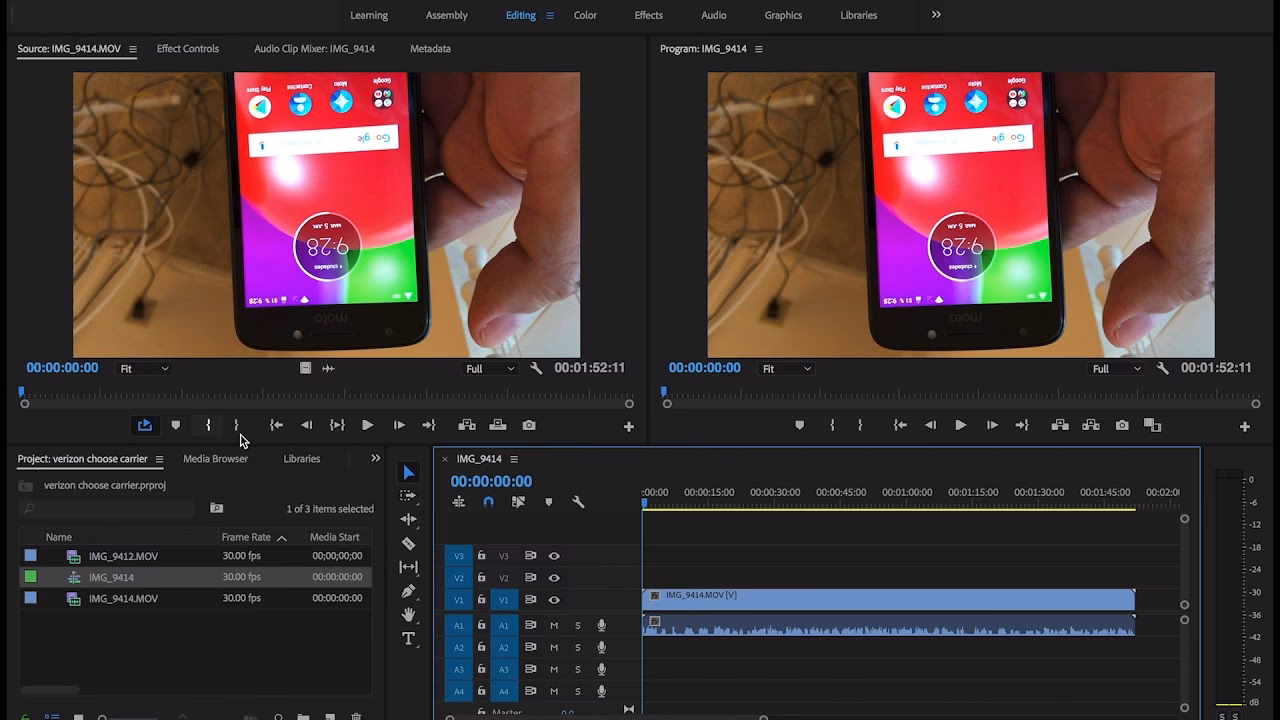Toggle Snap in the timeline
Screen dimensions: 1280x720
[x=489, y=502]
